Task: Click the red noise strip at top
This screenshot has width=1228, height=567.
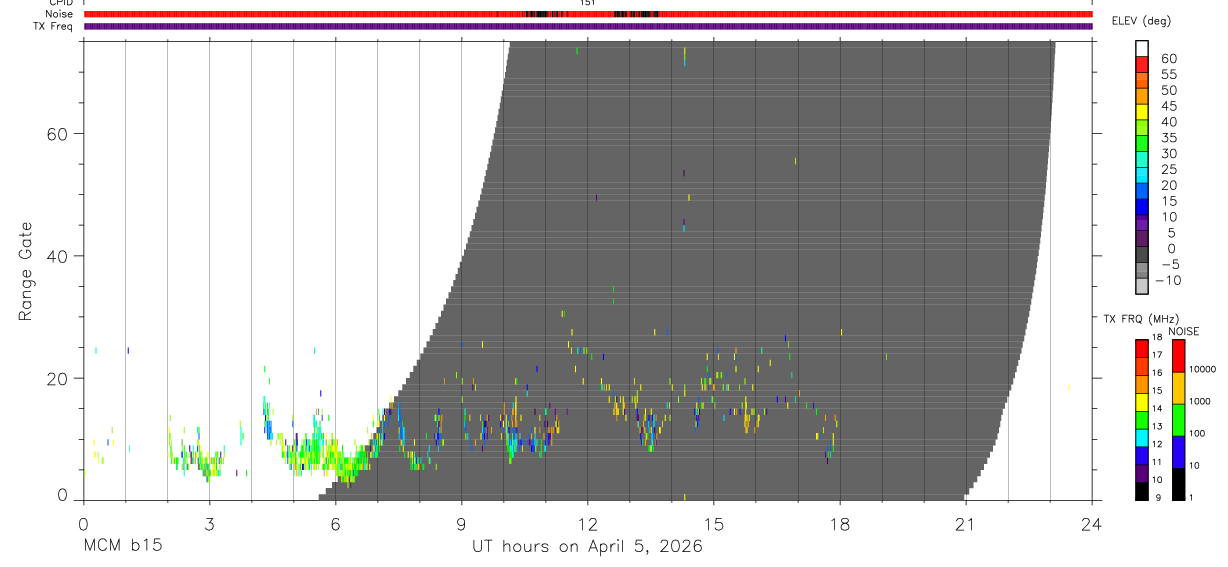Action: click(588, 14)
